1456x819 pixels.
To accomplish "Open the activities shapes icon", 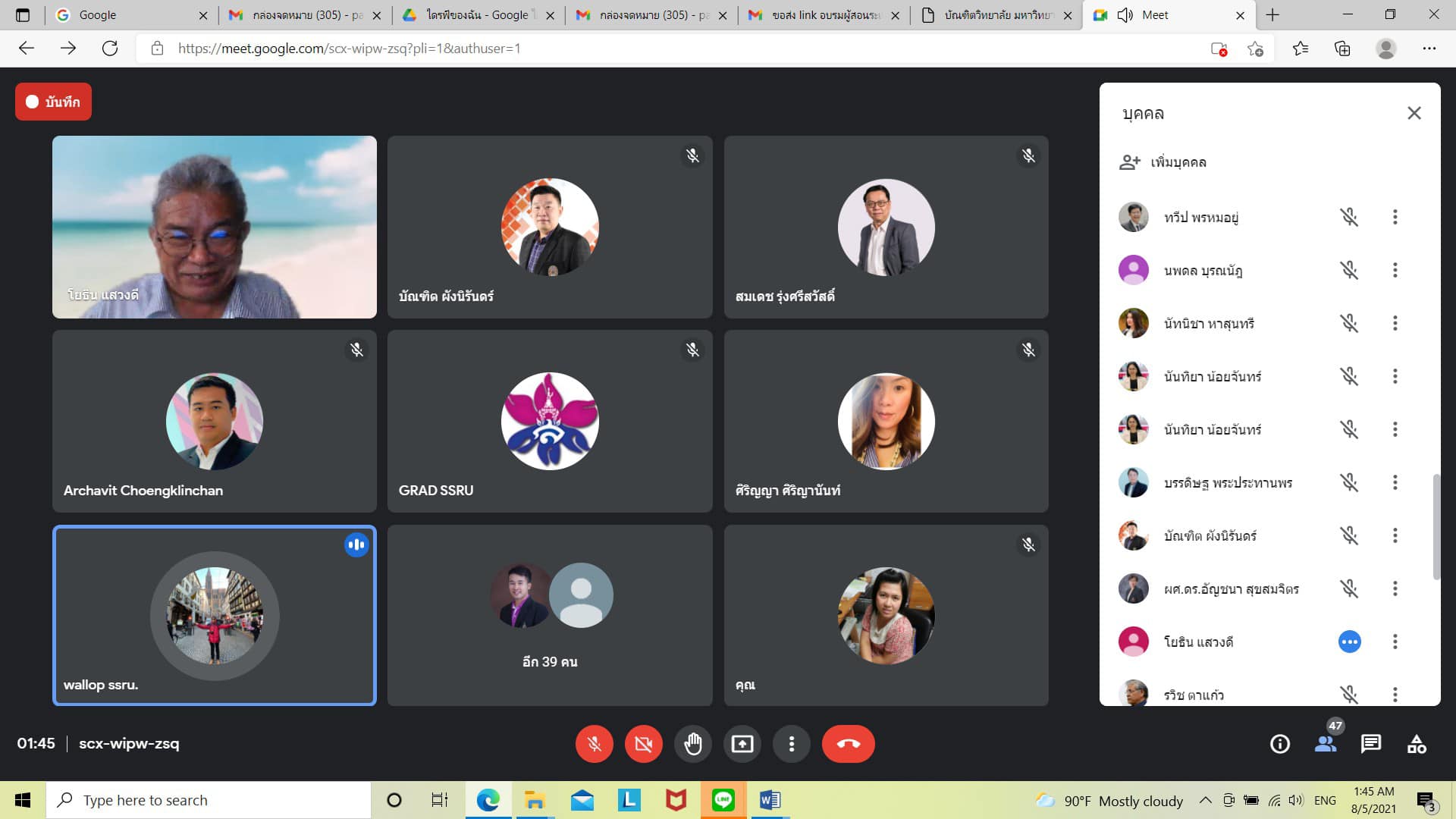I will click(1416, 744).
